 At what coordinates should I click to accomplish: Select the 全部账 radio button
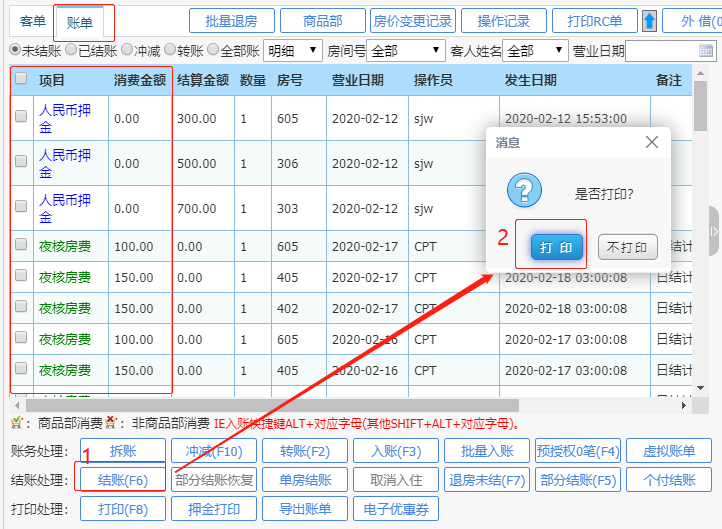pos(213,49)
